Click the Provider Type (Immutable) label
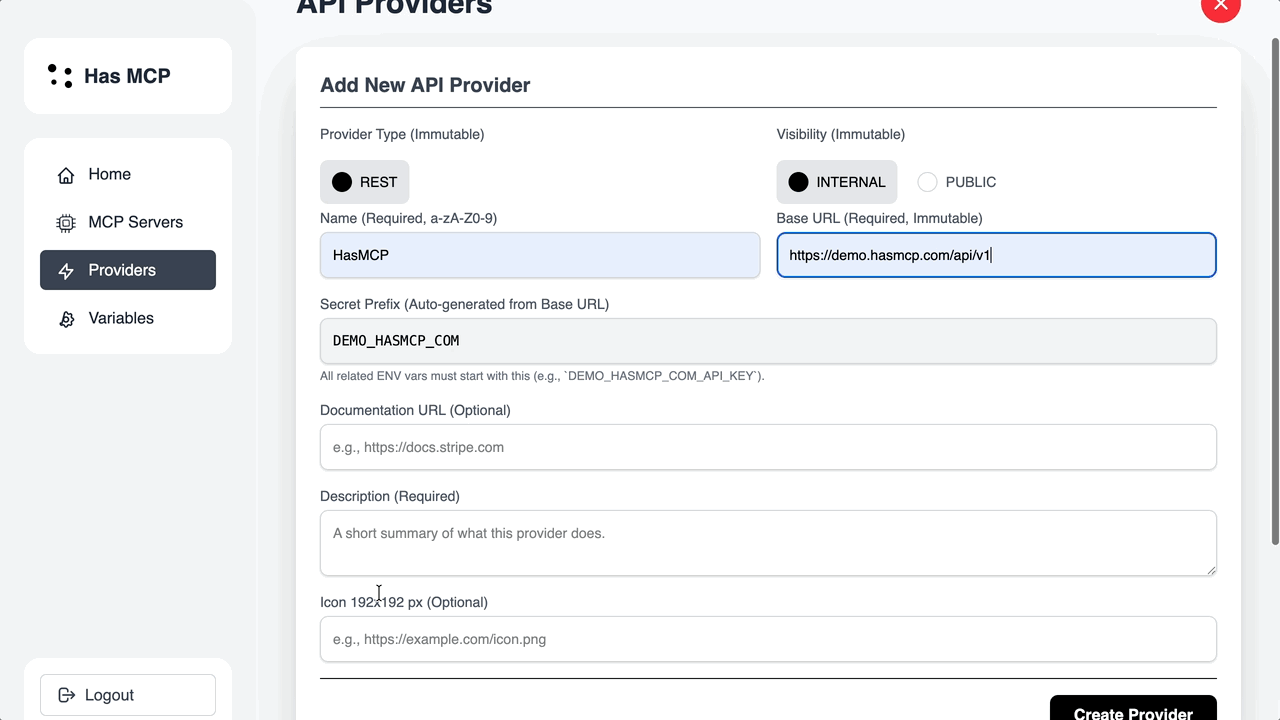The image size is (1280, 720). pos(402,134)
